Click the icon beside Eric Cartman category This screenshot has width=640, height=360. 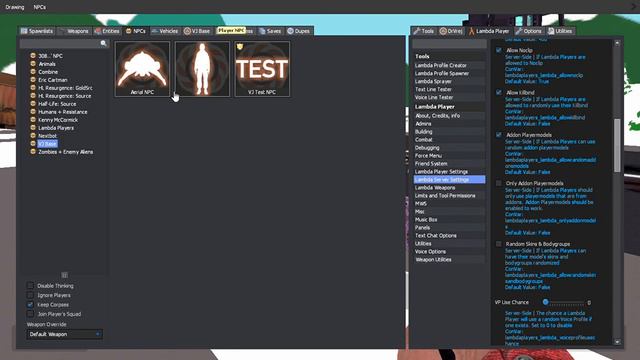pos(33,80)
